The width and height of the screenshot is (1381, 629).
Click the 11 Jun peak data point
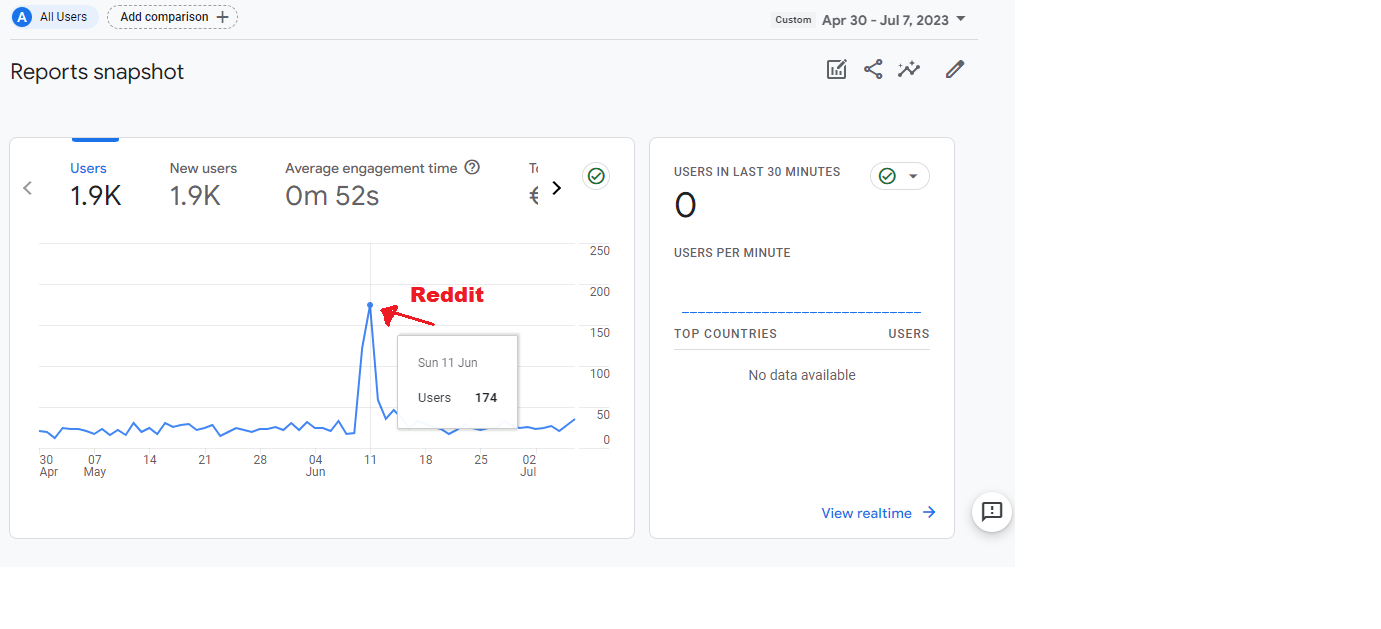pos(370,305)
